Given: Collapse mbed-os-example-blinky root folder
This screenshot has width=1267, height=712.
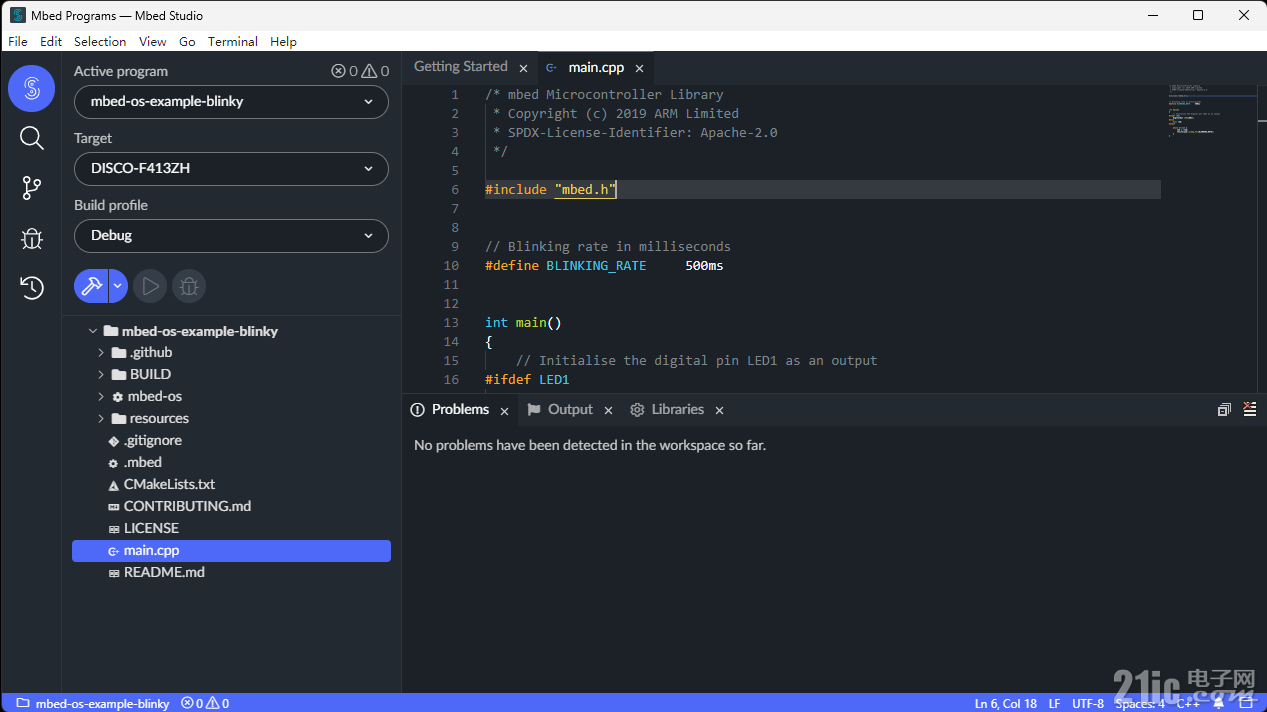Looking at the screenshot, I should tap(93, 331).
